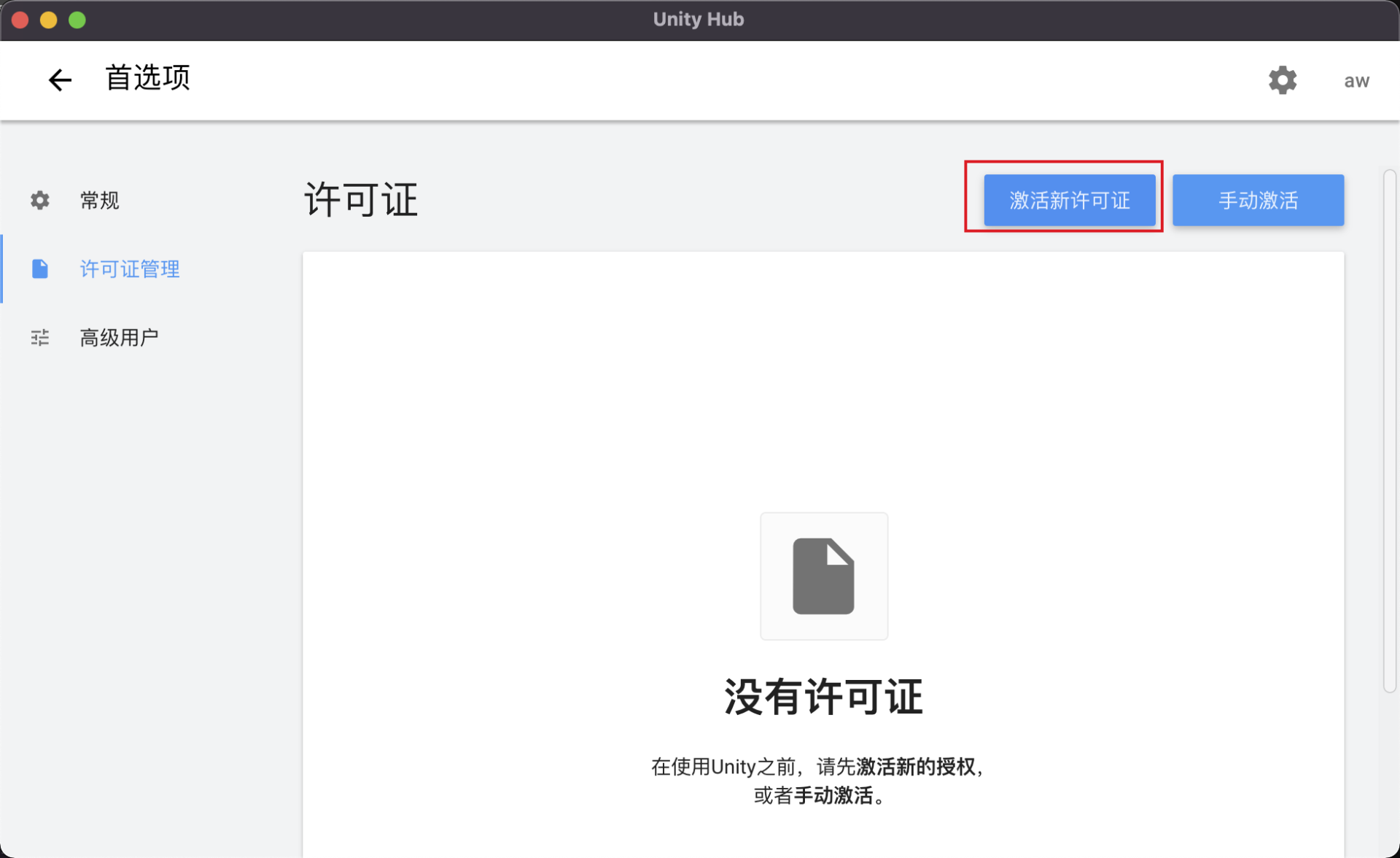Minimize the Unity Hub window
The width and height of the screenshot is (1400, 858).
coord(49,20)
